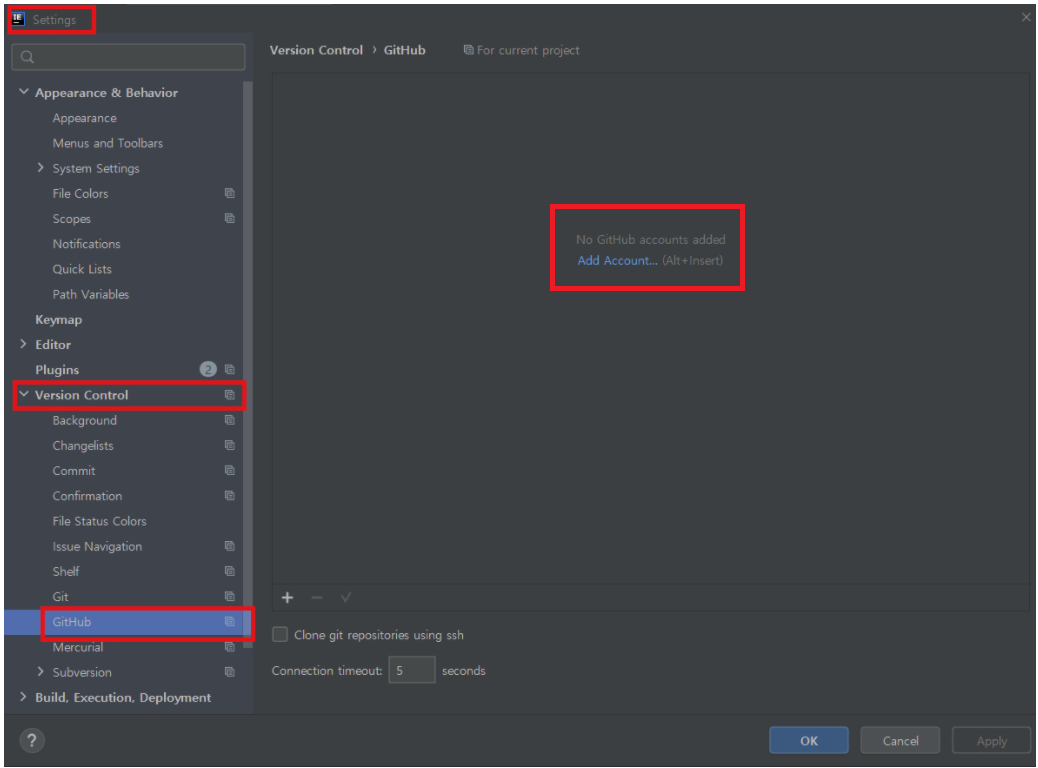Select Issue Navigation settings
The image size is (1038, 768).
point(97,546)
